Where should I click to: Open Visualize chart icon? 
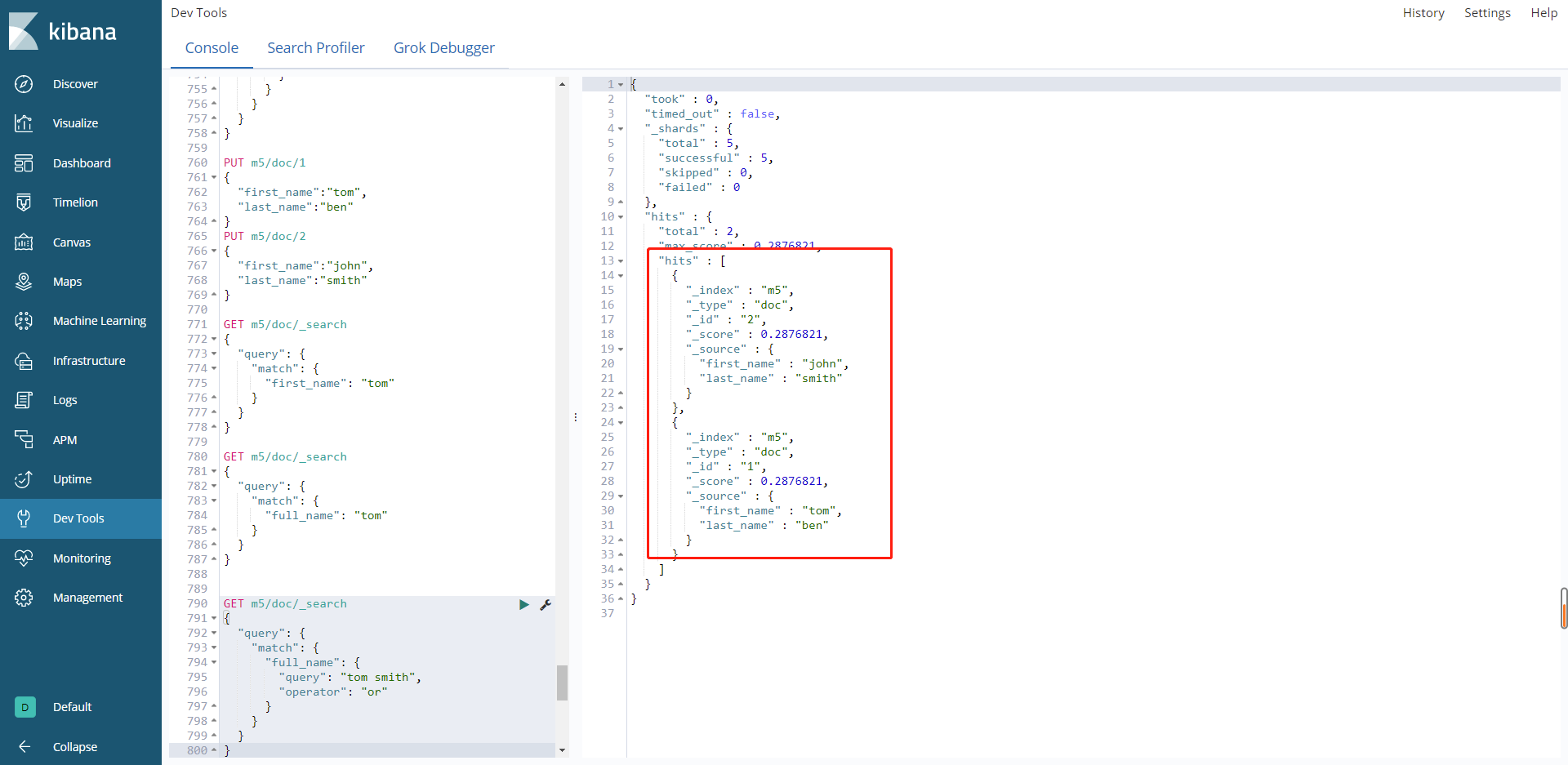point(24,123)
